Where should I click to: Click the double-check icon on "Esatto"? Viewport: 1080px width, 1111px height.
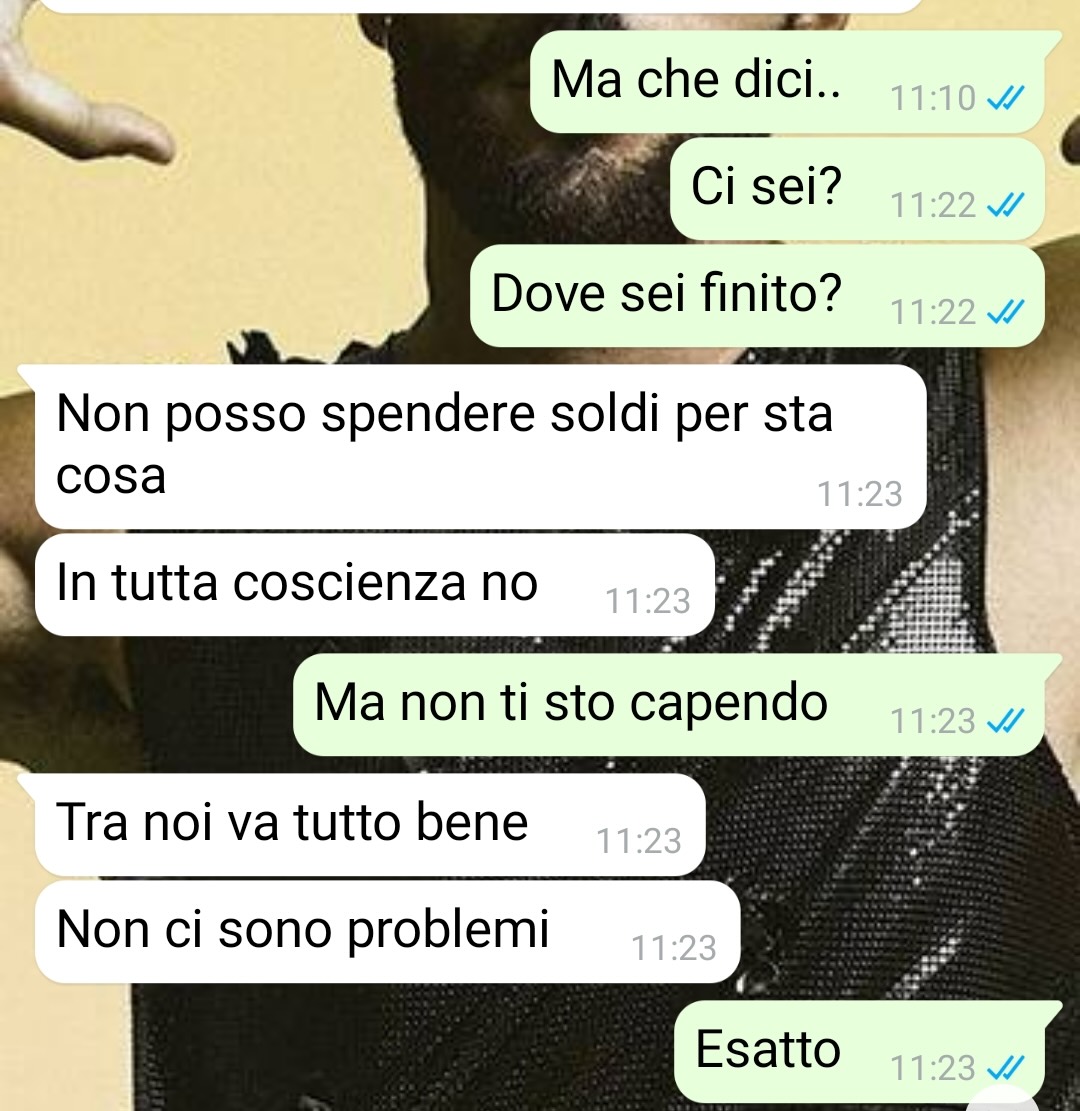pos(1006,1068)
